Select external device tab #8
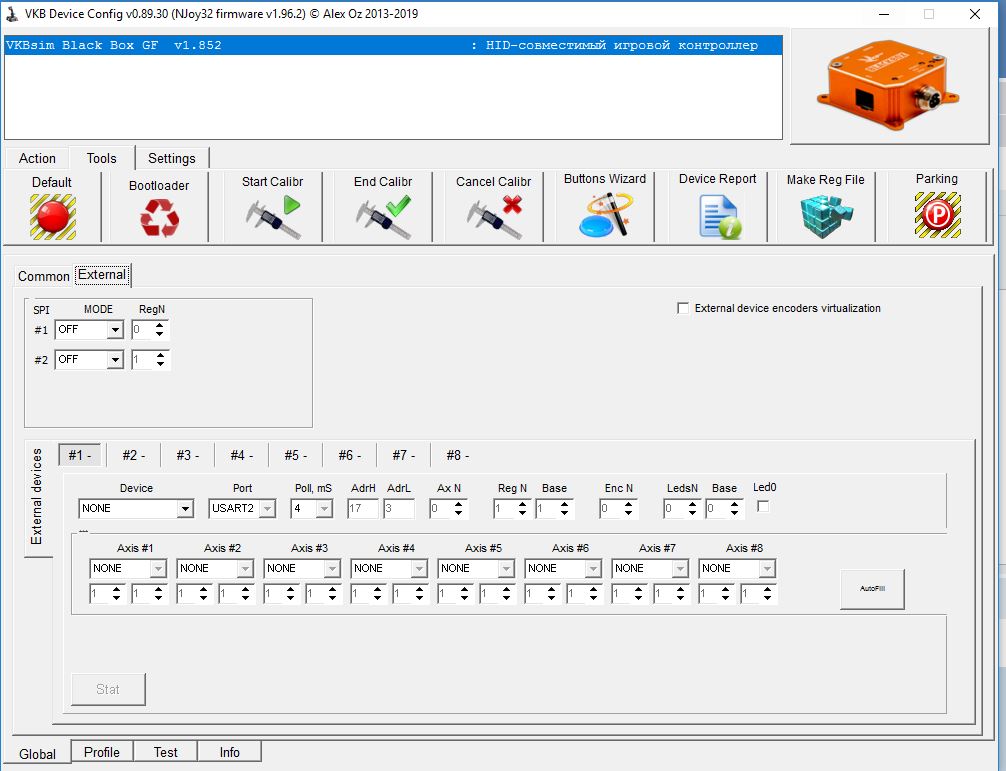Screen dimensions: 1006x771 click(457, 455)
